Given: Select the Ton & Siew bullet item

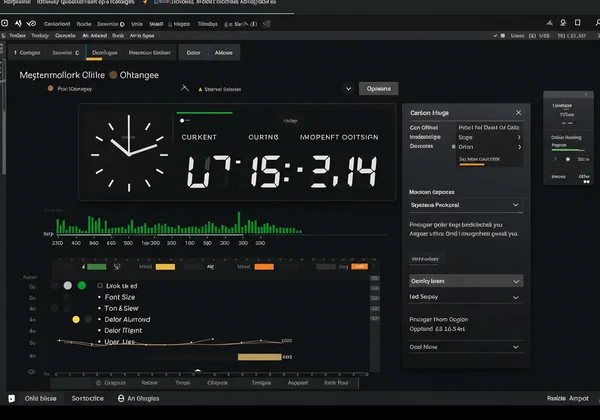Looking at the screenshot, I should [118, 308].
